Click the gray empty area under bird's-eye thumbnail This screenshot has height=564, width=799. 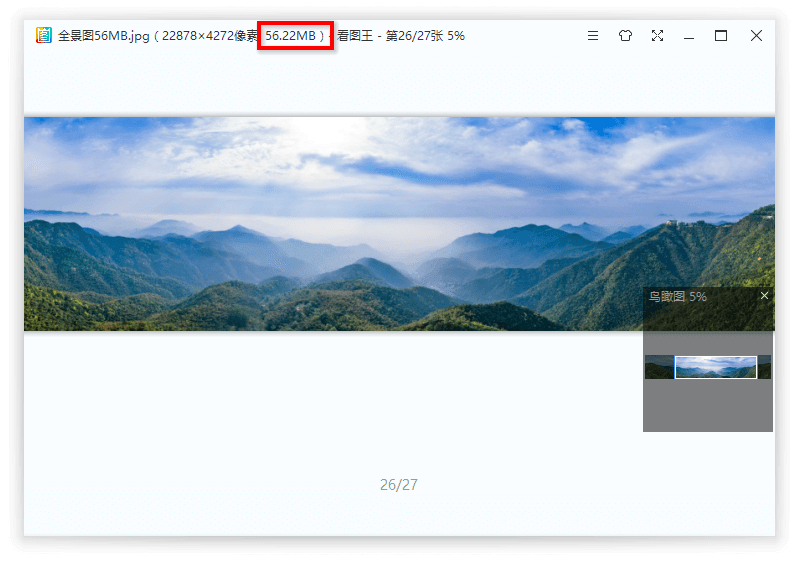[707, 407]
